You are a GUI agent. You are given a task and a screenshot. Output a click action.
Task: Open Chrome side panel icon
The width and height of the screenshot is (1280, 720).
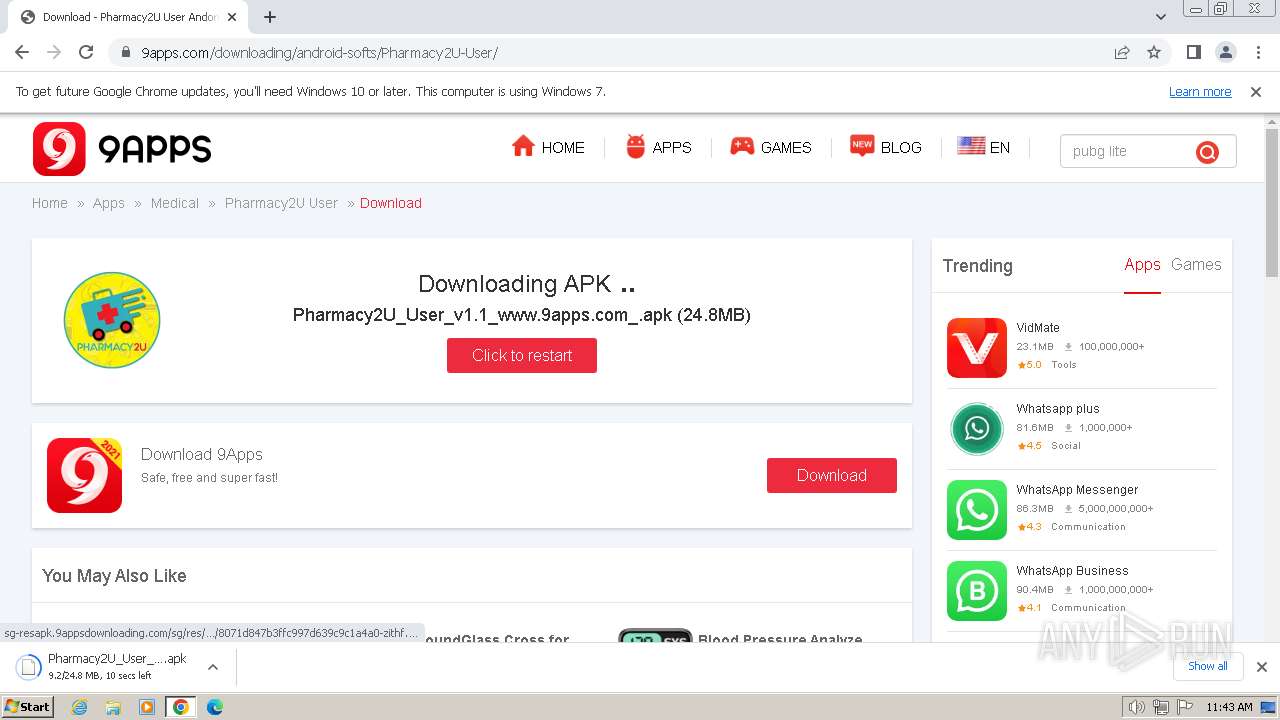[x=1193, y=52]
